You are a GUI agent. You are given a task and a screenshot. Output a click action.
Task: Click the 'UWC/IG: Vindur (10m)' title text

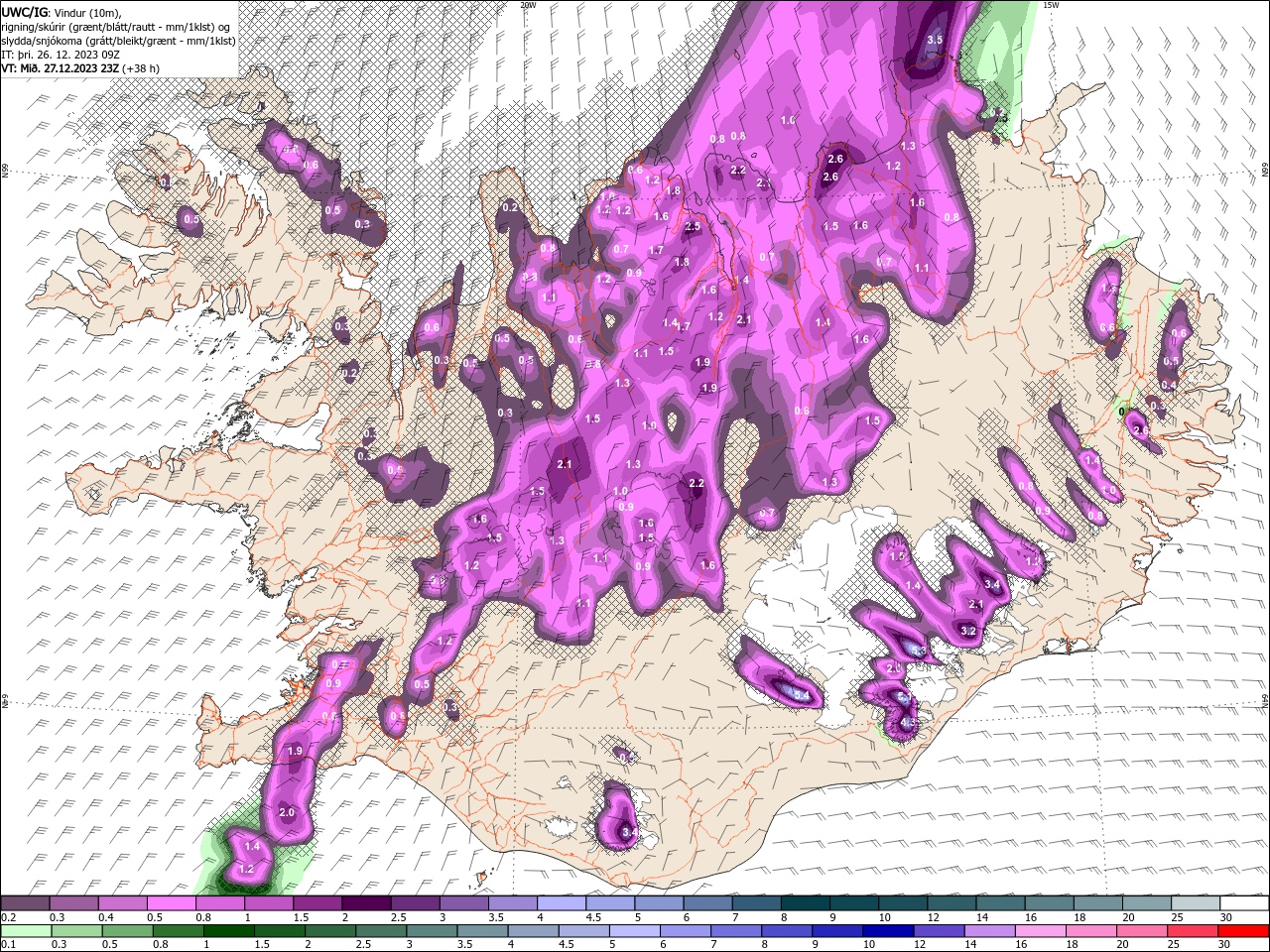61,12
